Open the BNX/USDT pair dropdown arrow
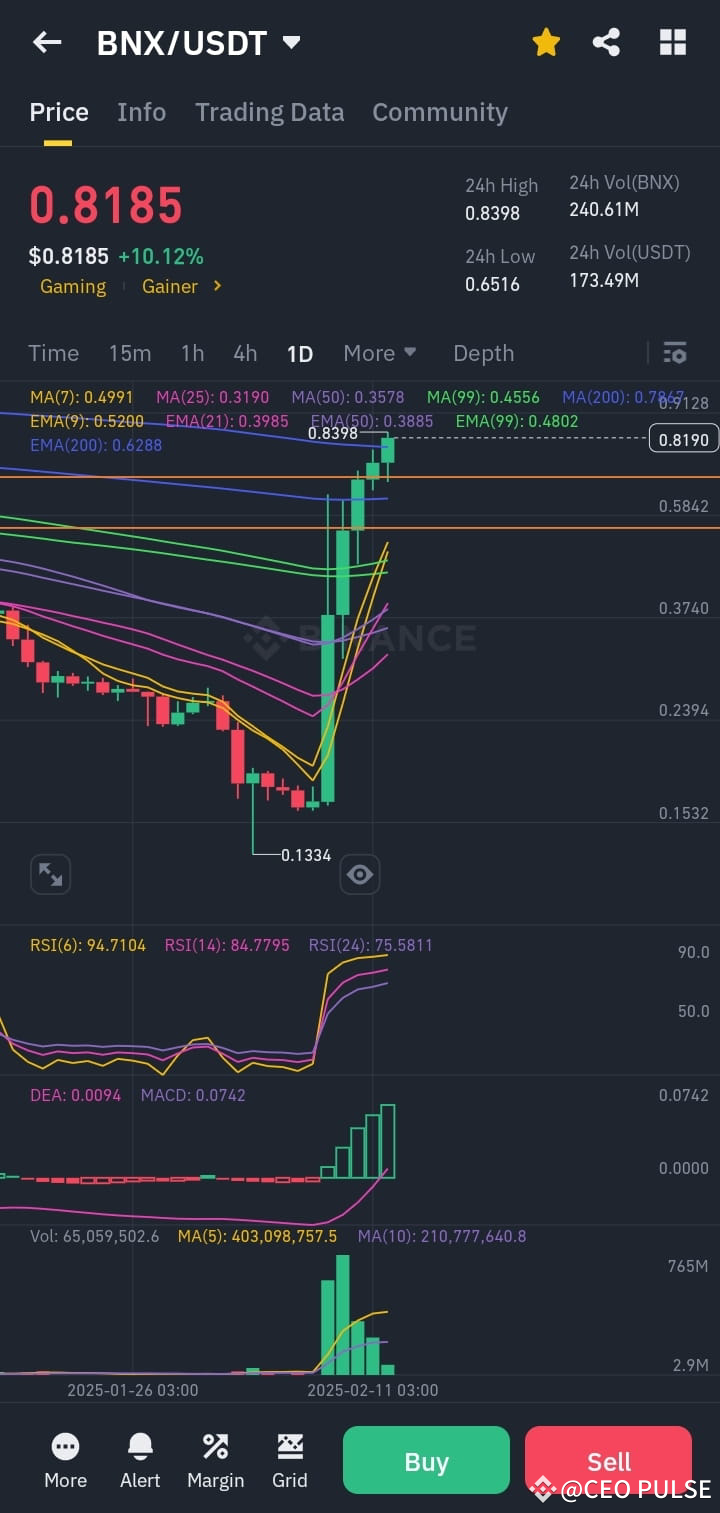 coord(291,43)
